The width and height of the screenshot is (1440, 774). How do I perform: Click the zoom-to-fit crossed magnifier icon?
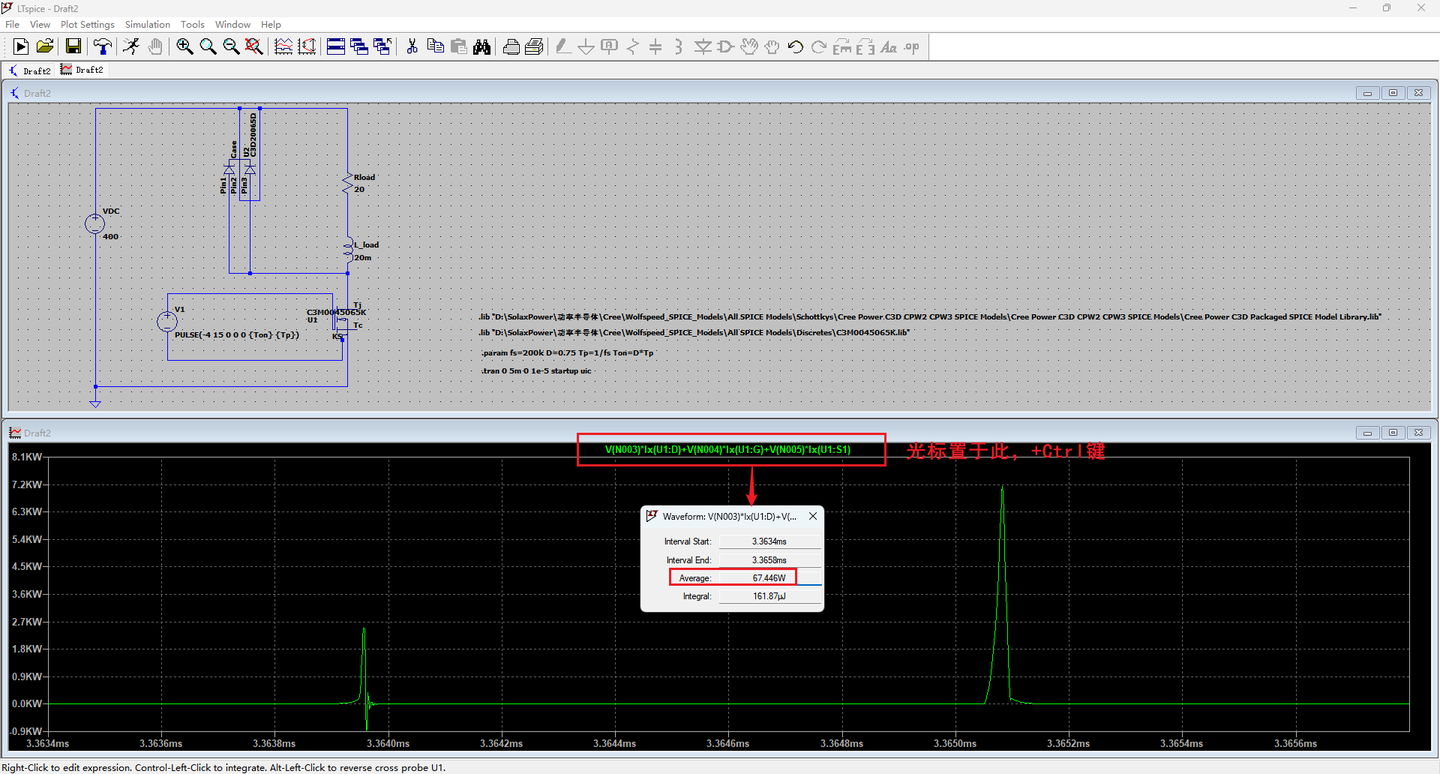(254, 46)
